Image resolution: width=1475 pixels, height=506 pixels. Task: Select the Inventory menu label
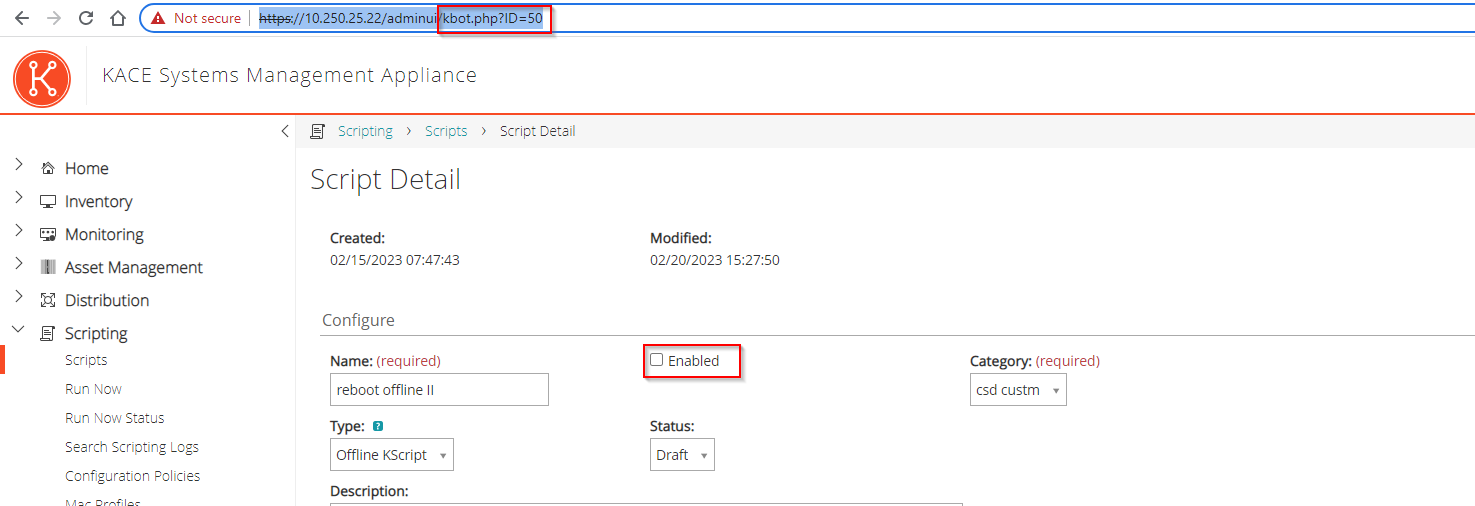click(98, 202)
